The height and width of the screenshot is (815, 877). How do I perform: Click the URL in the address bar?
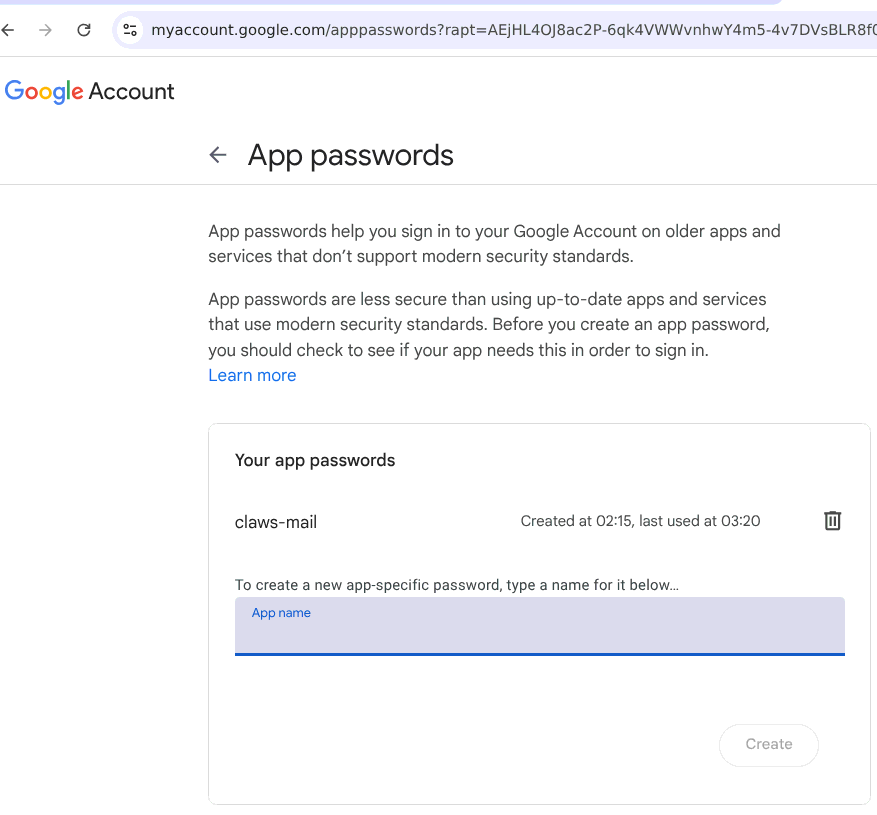(513, 30)
